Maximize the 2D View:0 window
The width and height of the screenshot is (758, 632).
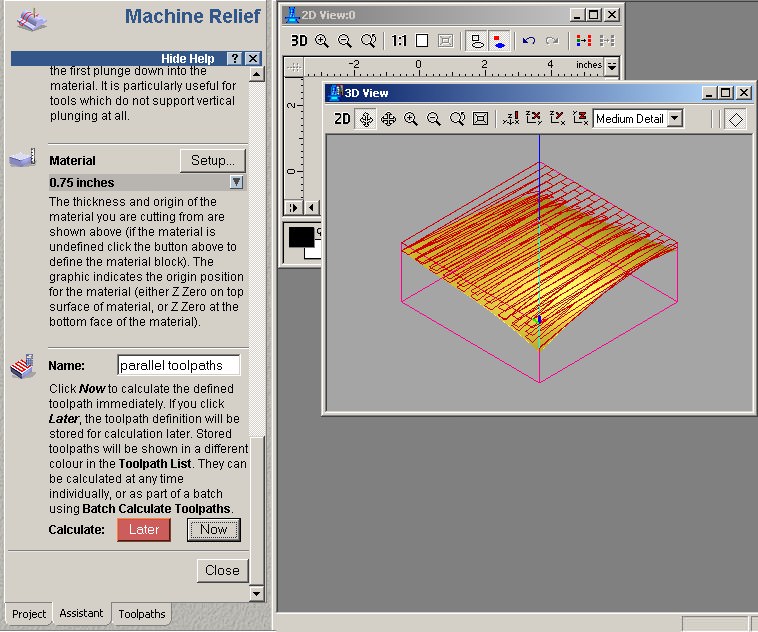point(594,15)
